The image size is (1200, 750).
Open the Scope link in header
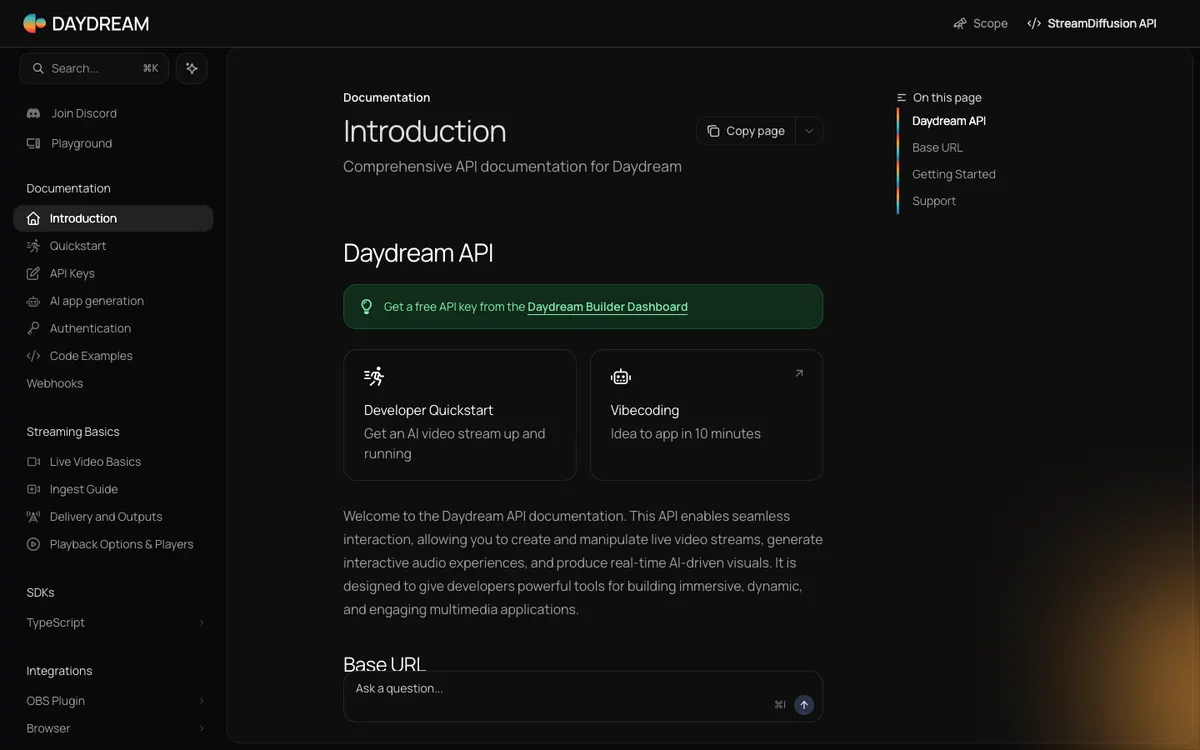click(980, 23)
